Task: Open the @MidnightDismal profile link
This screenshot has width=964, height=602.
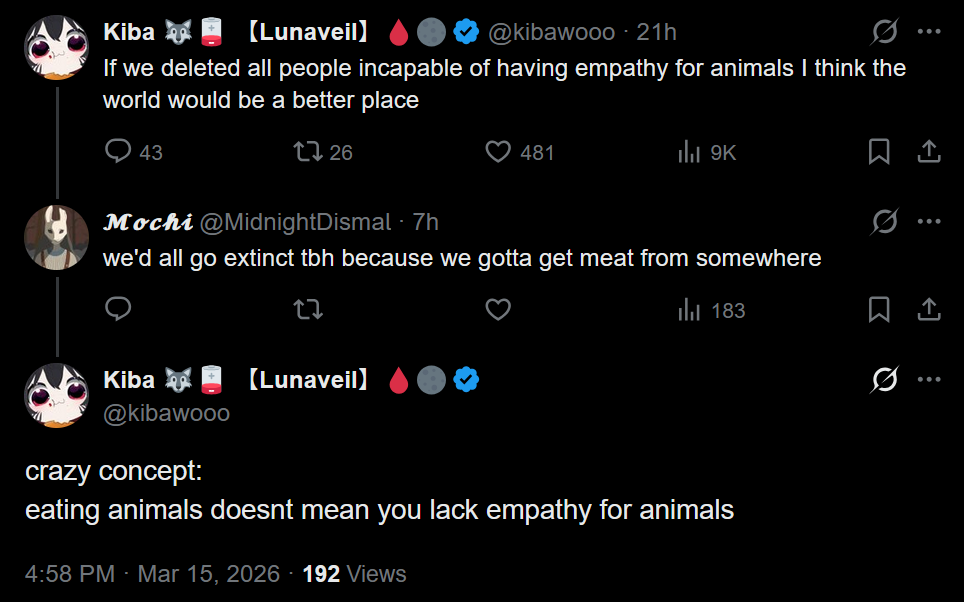Action: click(x=296, y=222)
